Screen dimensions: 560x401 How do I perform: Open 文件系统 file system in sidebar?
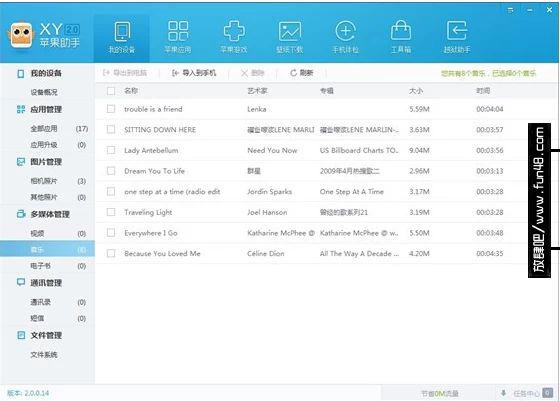click(44, 355)
